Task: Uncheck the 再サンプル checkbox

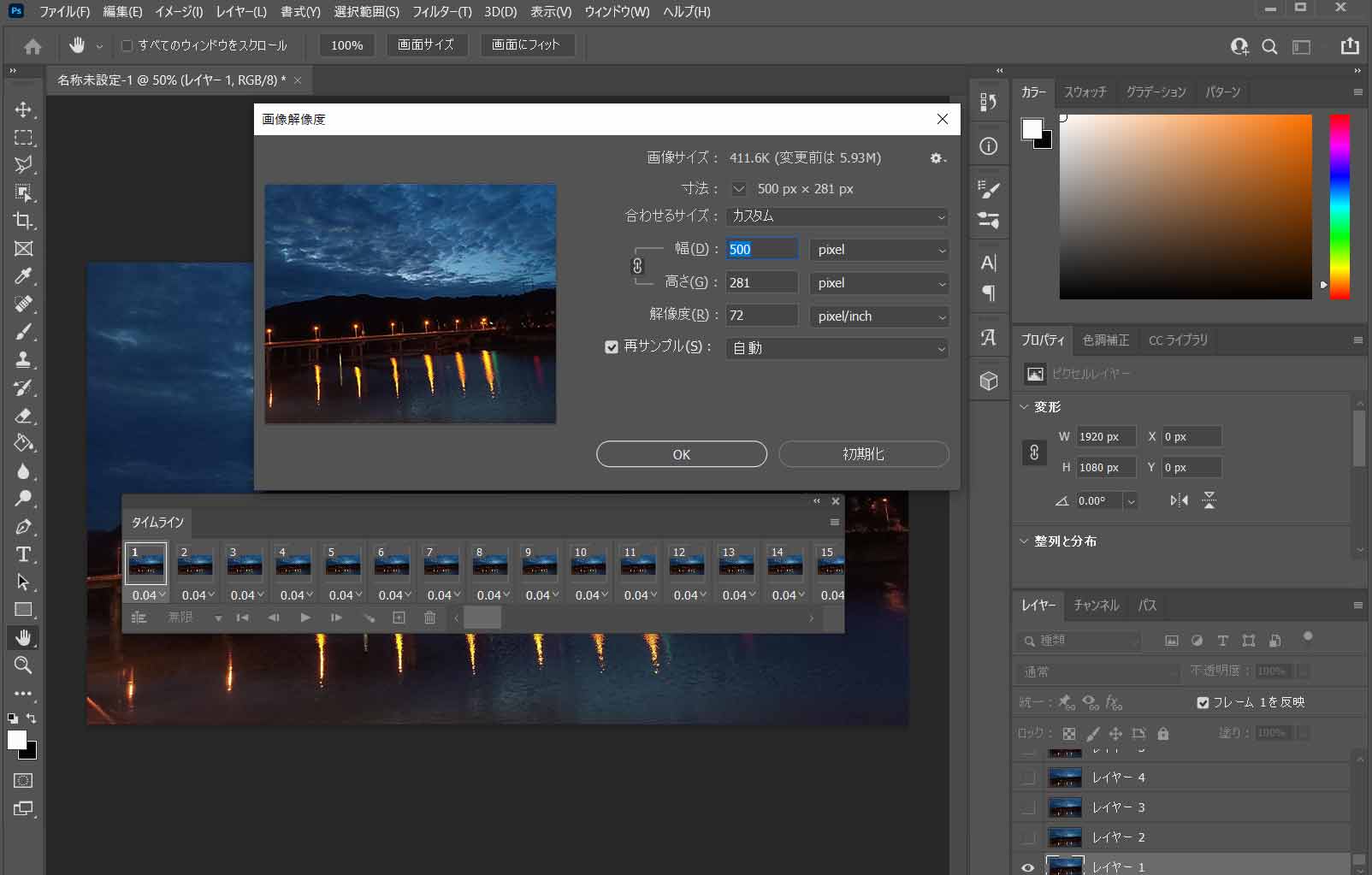Action: pos(612,347)
